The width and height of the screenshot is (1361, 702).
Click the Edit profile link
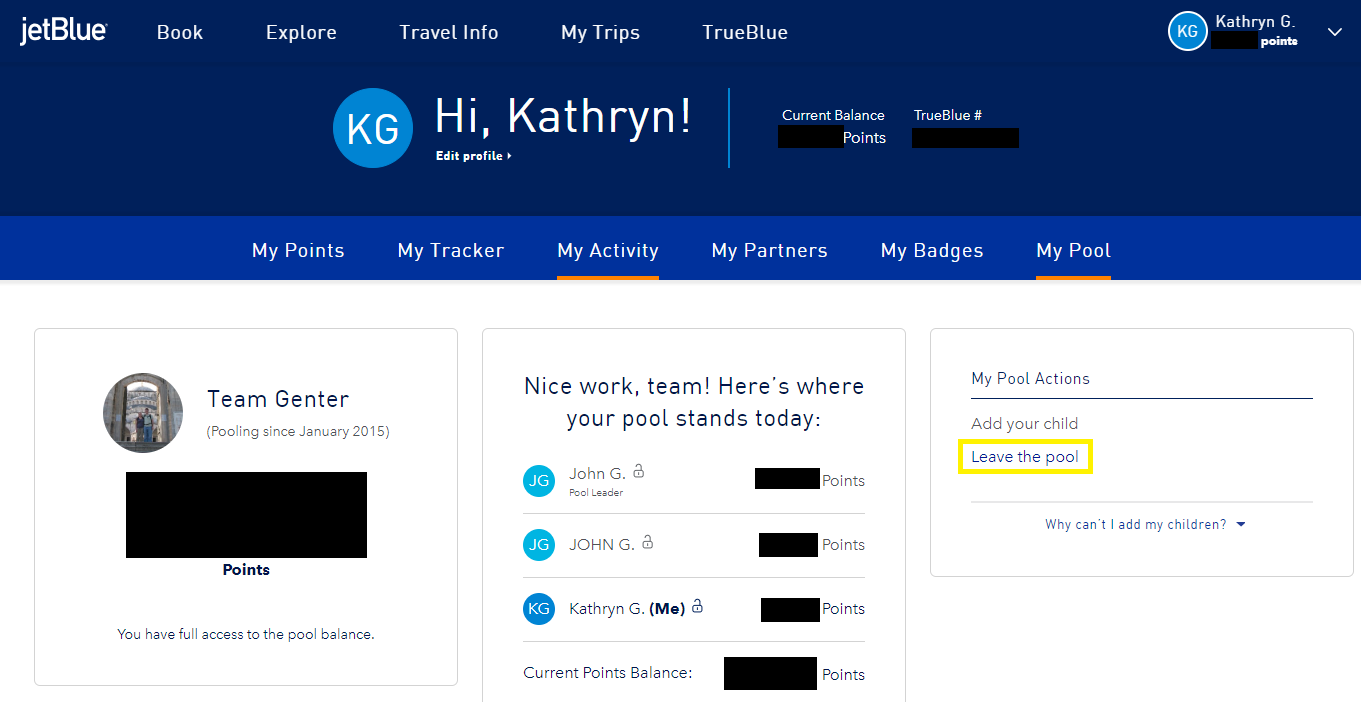[x=473, y=156]
